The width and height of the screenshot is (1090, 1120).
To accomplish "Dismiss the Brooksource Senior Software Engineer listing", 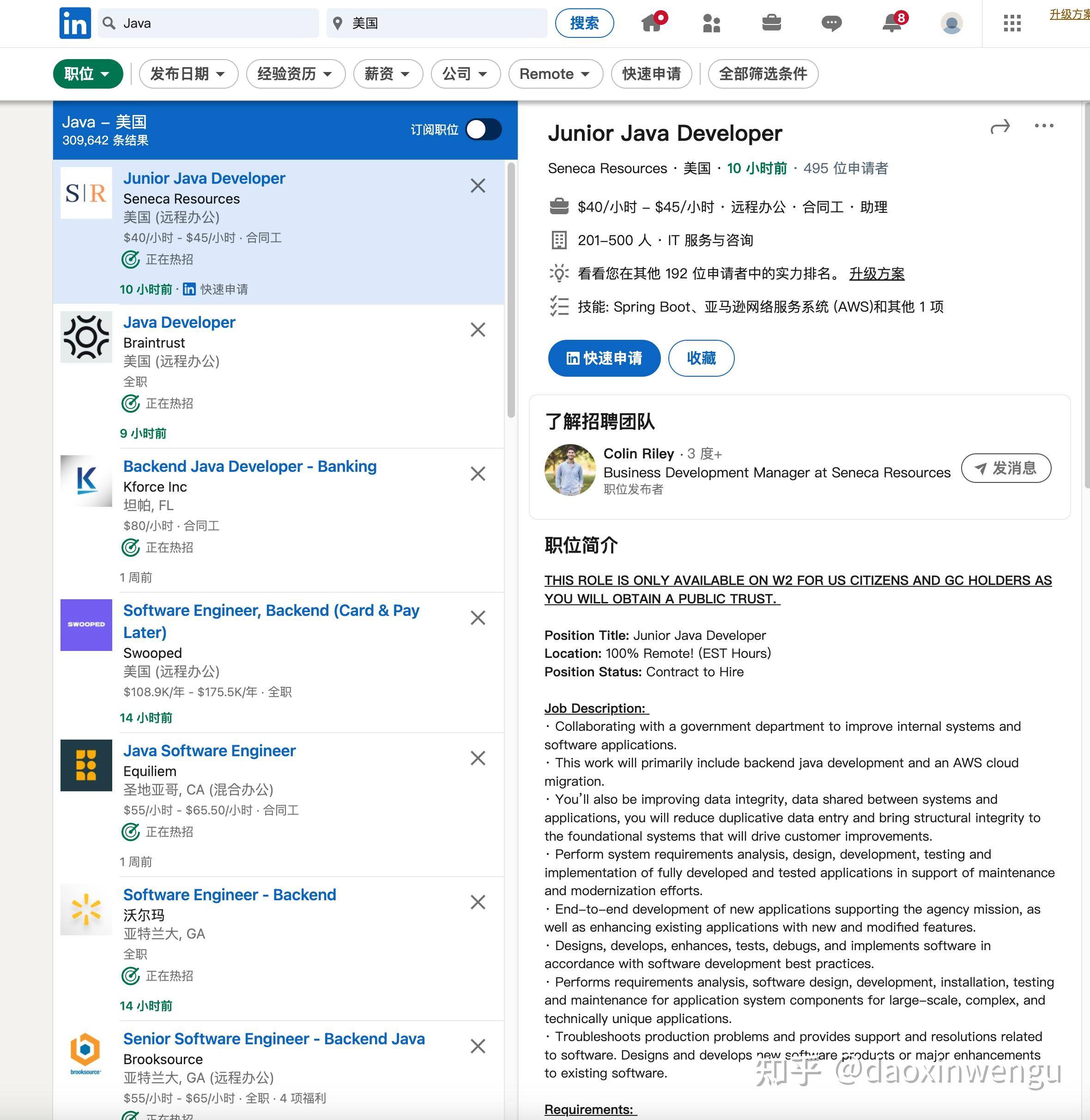I will click(x=478, y=1046).
